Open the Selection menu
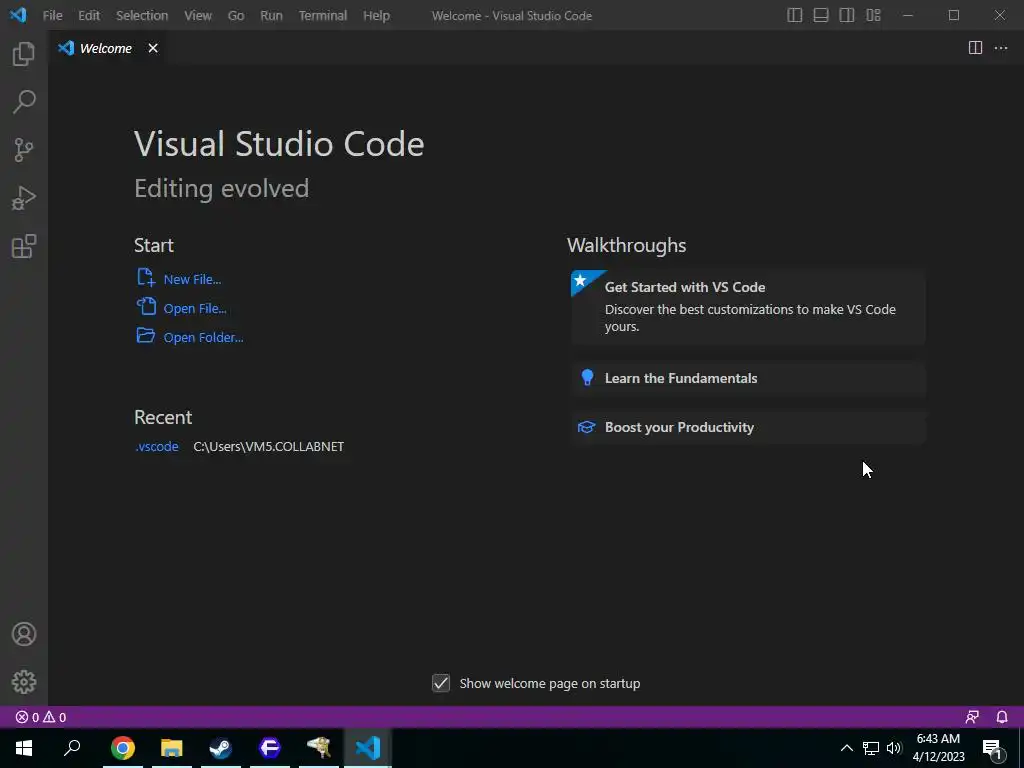 [142, 15]
